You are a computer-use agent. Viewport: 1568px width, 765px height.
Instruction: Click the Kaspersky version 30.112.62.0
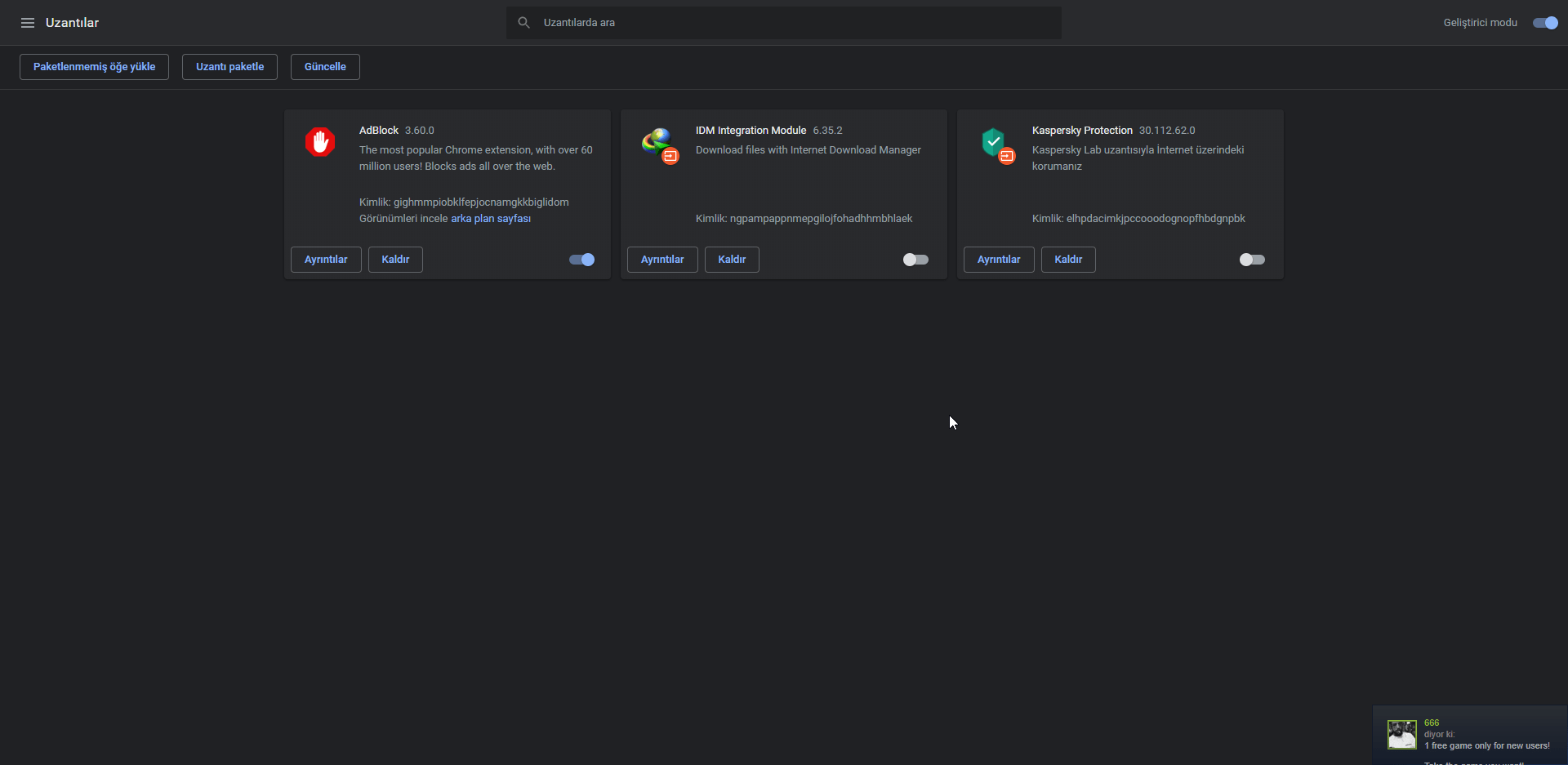tap(1167, 131)
